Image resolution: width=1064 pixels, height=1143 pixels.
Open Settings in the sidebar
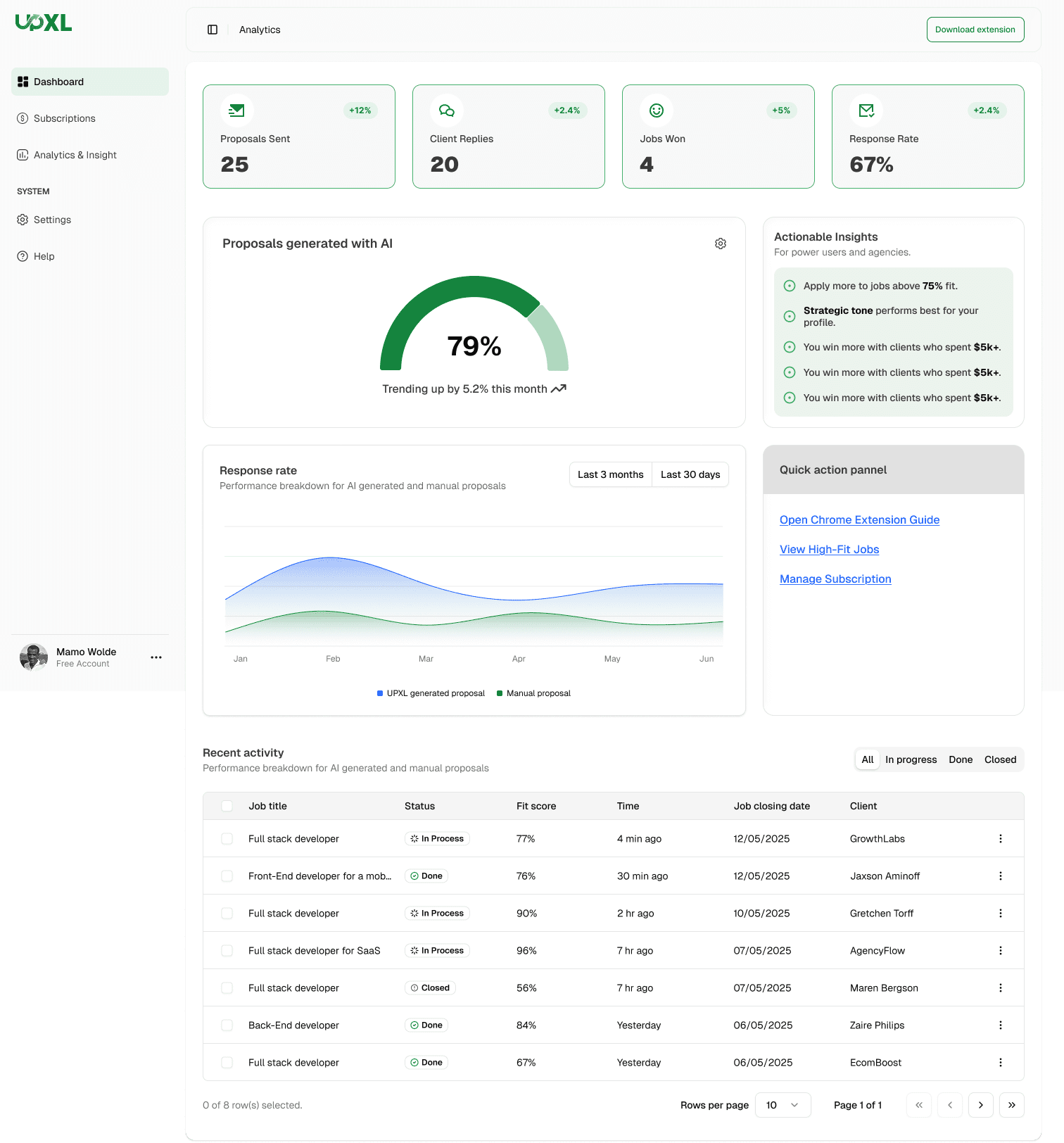pyautogui.click(x=90, y=220)
